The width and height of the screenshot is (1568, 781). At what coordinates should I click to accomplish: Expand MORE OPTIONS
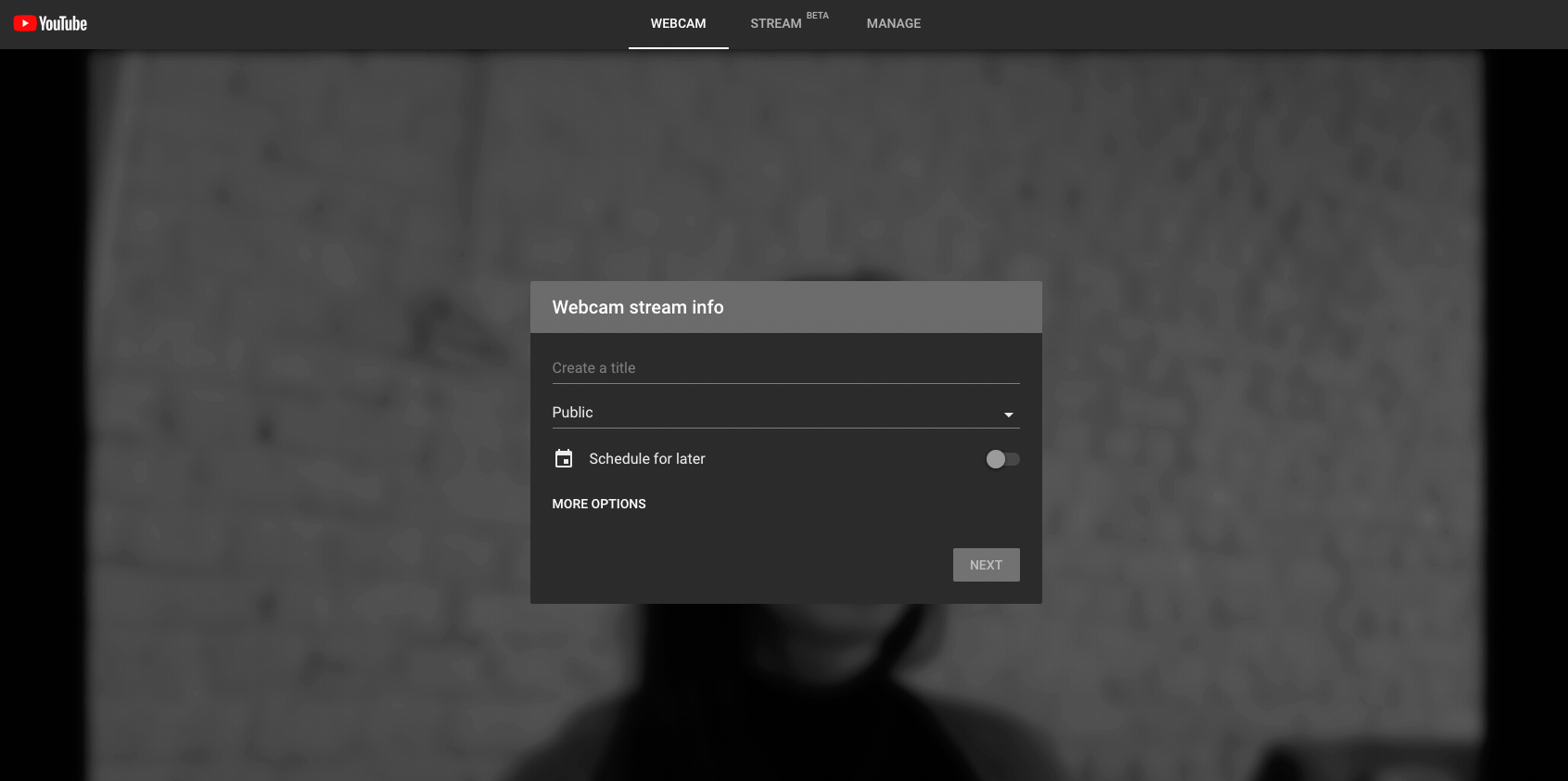point(599,504)
